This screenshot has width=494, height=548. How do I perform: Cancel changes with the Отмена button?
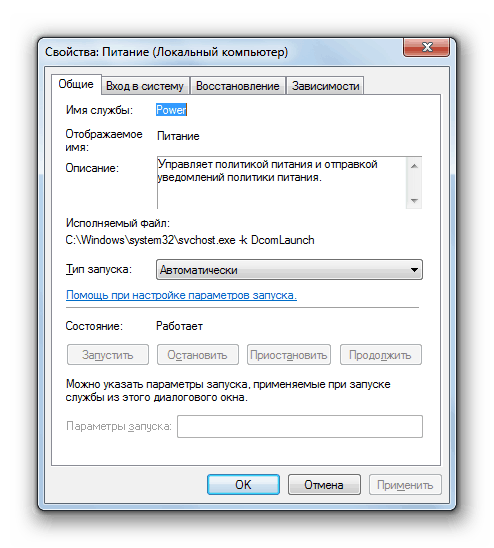pos(324,485)
